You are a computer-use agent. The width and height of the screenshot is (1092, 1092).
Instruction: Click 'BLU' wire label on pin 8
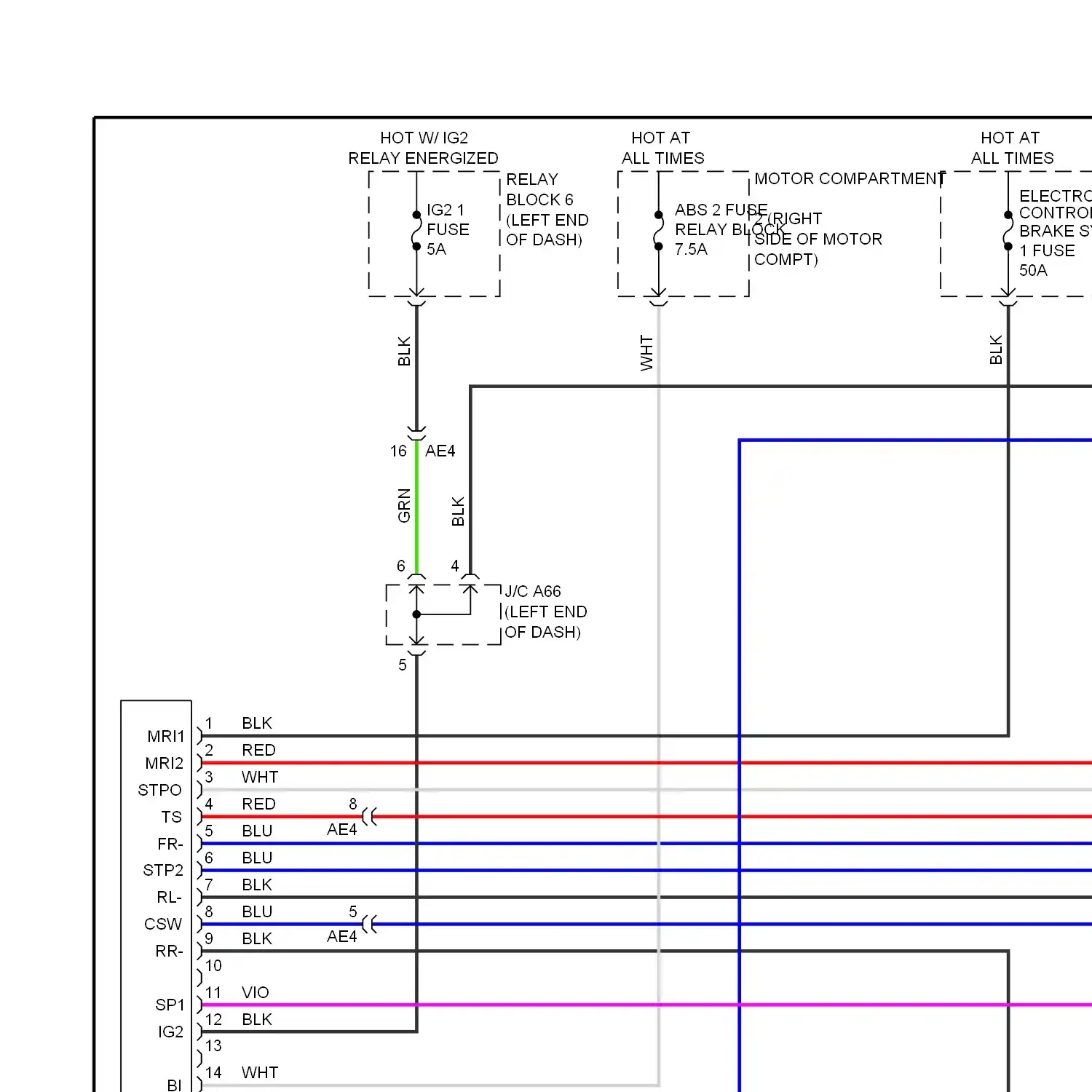(x=257, y=912)
